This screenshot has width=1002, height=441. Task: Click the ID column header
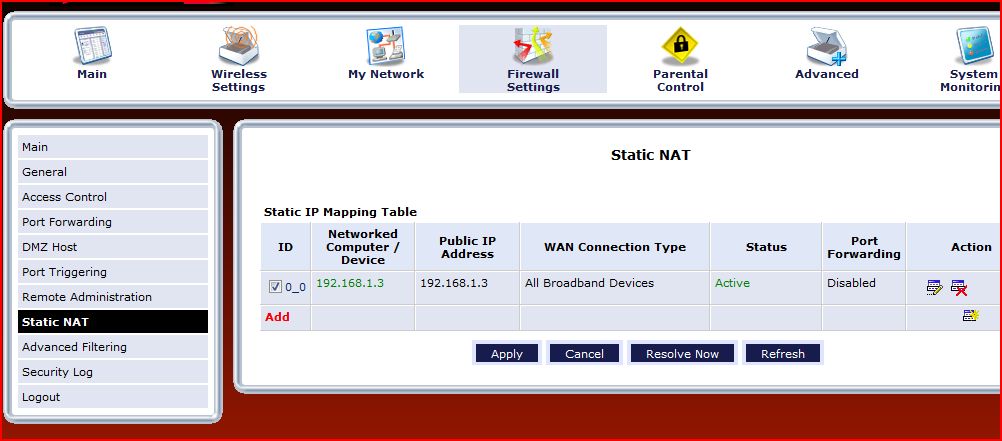pyautogui.click(x=285, y=247)
